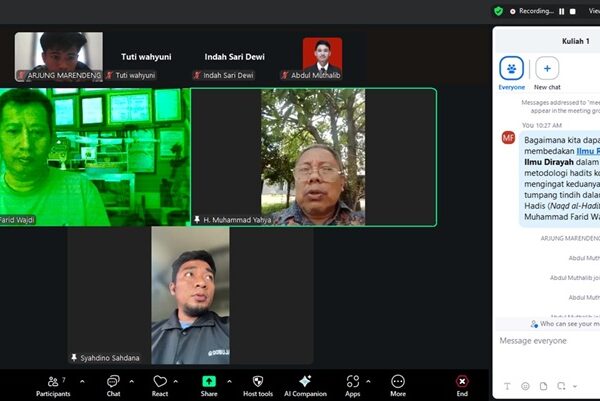Select Syahdino Sahdana video tile
The width and height of the screenshot is (600, 401).
(191, 295)
